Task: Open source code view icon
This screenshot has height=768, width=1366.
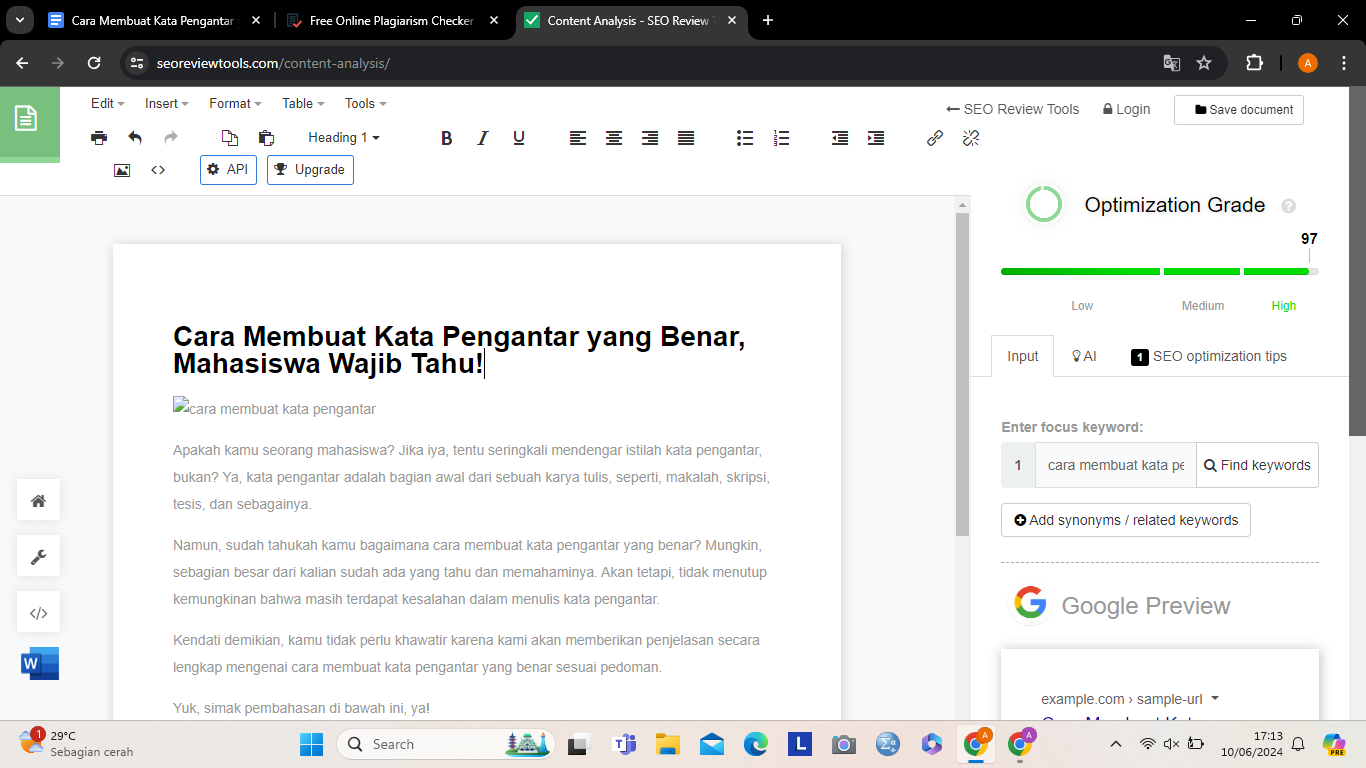Action: click(158, 170)
